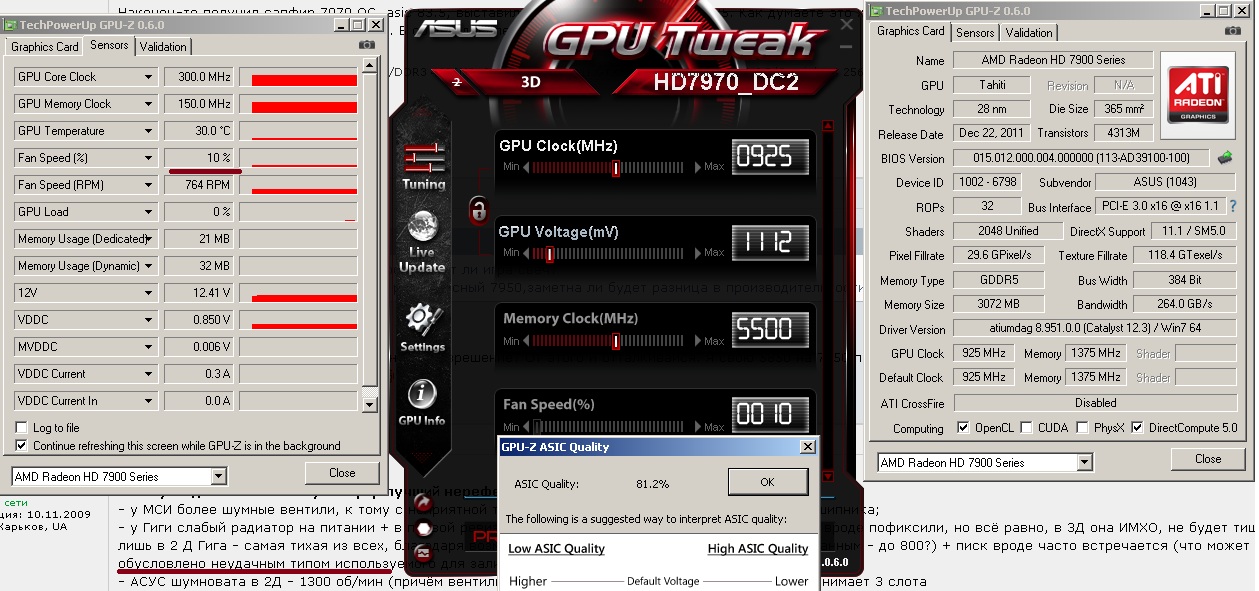Switch to Graphics Card tab in left GPU-Z
The width and height of the screenshot is (1259, 591).
tap(45, 47)
